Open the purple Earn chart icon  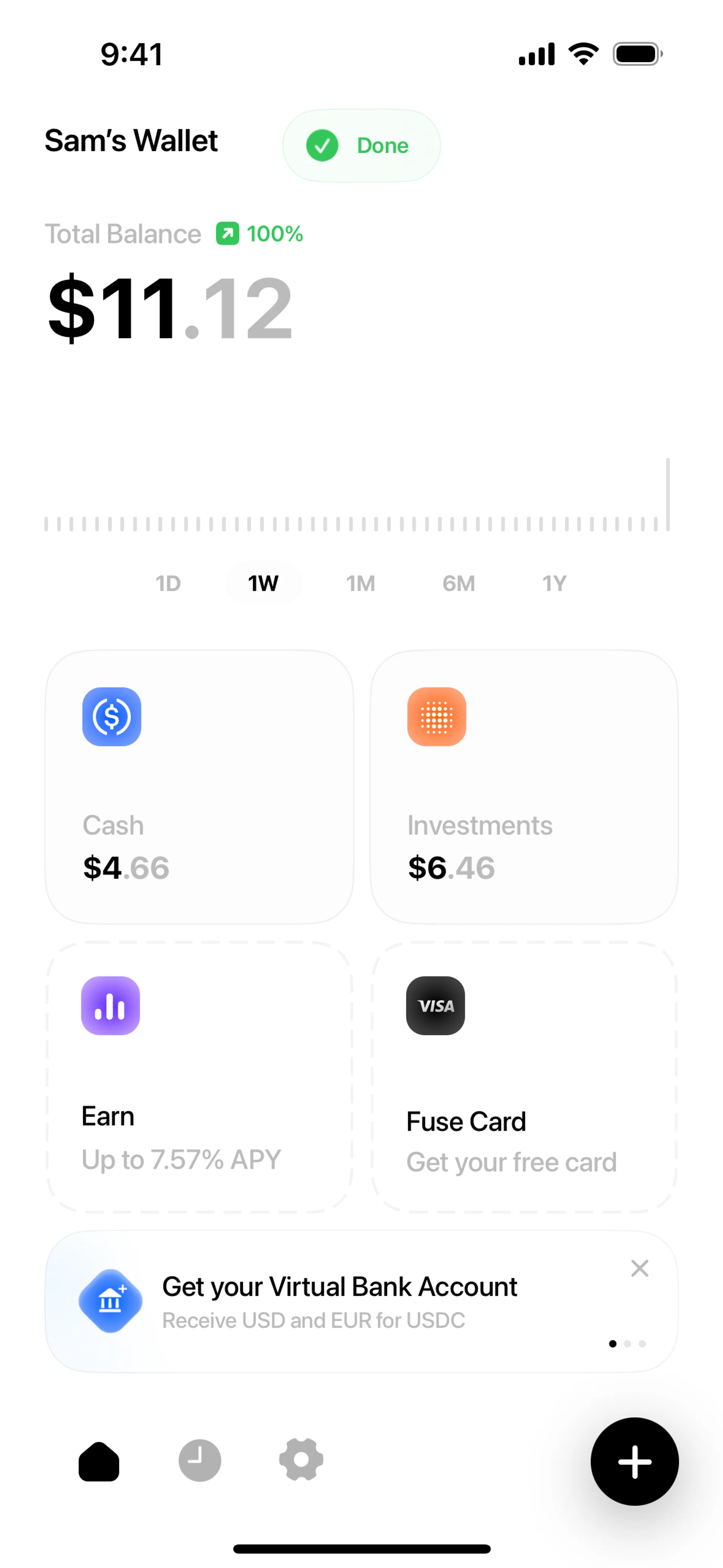pyautogui.click(x=110, y=1006)
